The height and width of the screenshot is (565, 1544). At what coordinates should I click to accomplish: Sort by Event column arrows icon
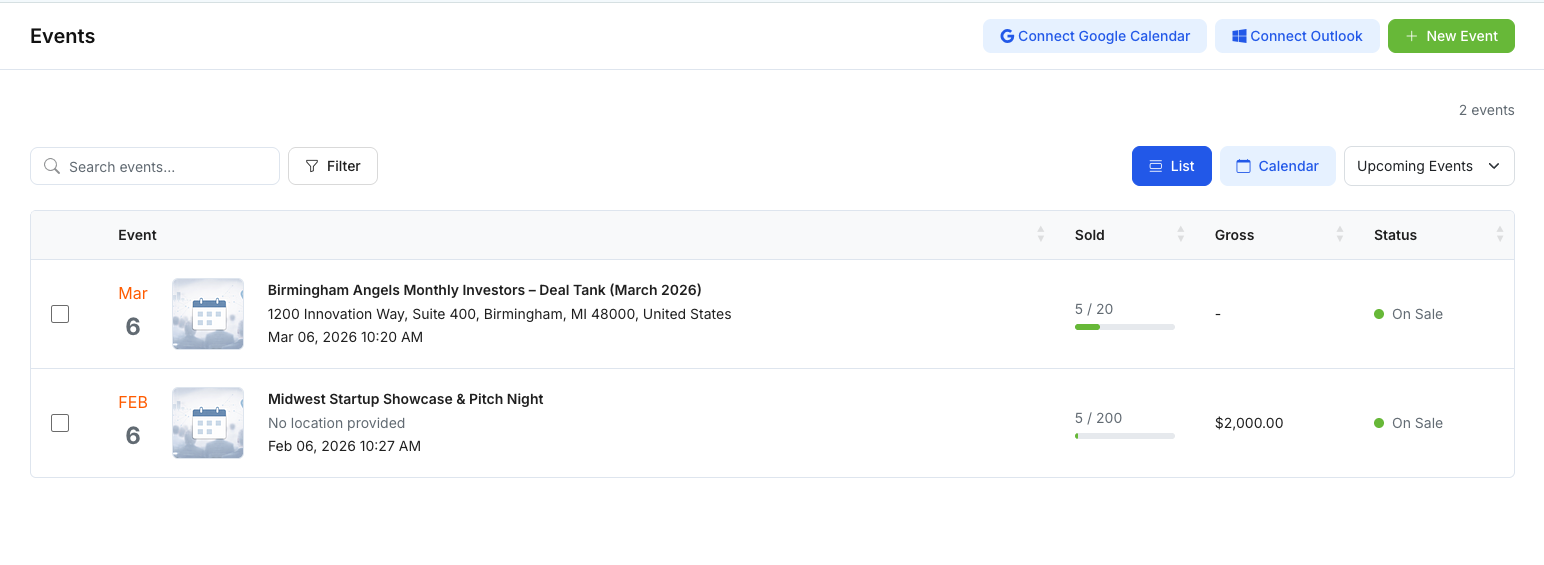coord(1040,235)
